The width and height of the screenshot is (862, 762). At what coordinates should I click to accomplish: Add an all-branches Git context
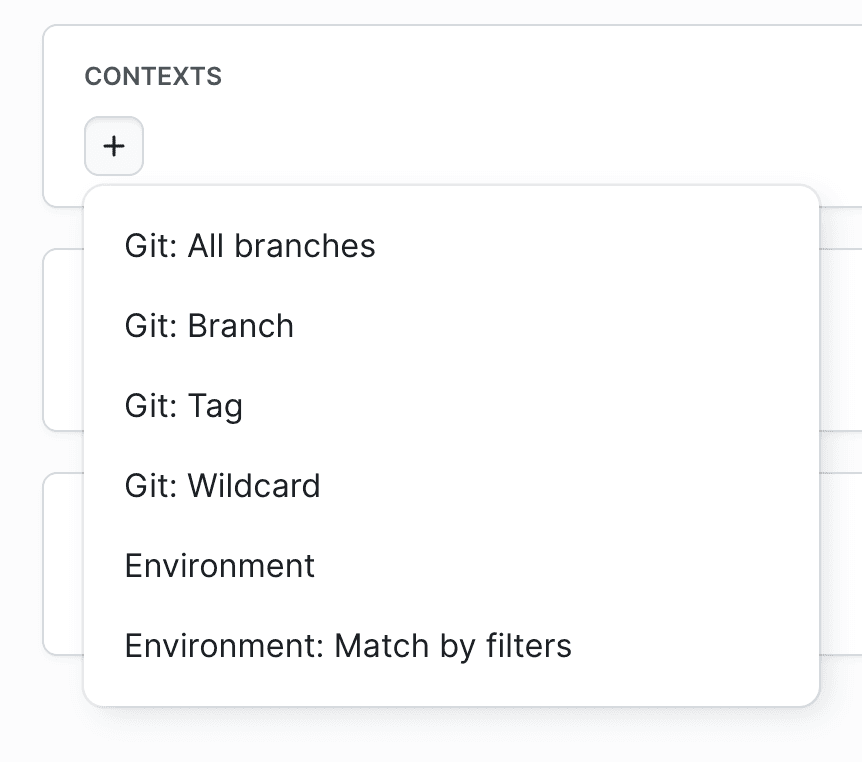click(x=250, y=246)
